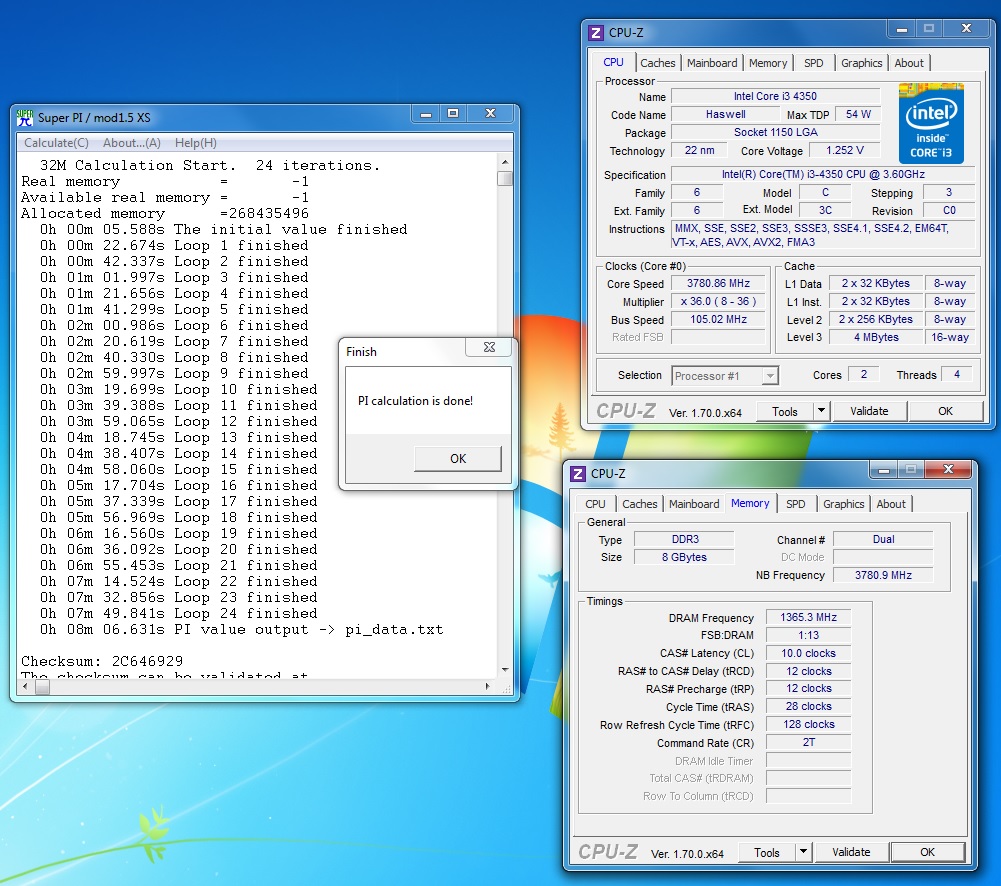Image resolution: width=1001 pixels, height=886 pixels.
Task: Expand the Tools dropdown arrow in lower CPU-Z
Action: click(804, 853)
